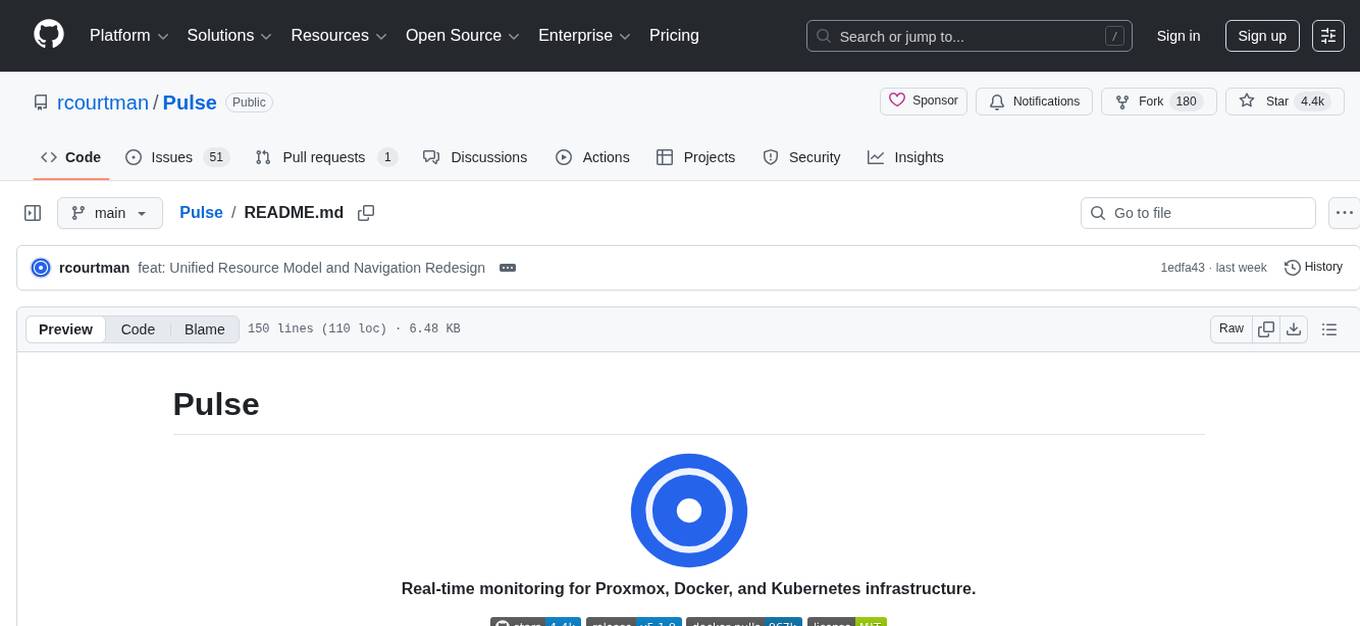Click the release v5.1.0 badge
1360x626 pixels.
(x=634, y=623)
